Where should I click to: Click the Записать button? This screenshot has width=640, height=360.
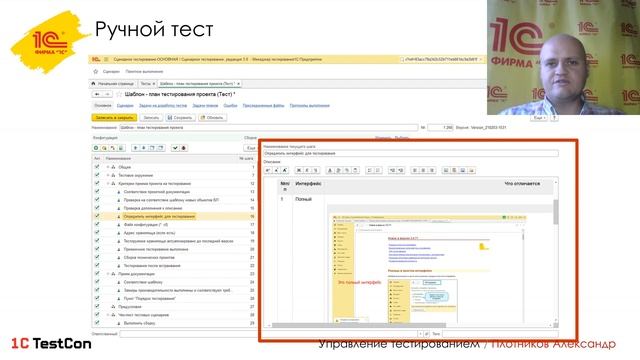[x=151, y=118]
